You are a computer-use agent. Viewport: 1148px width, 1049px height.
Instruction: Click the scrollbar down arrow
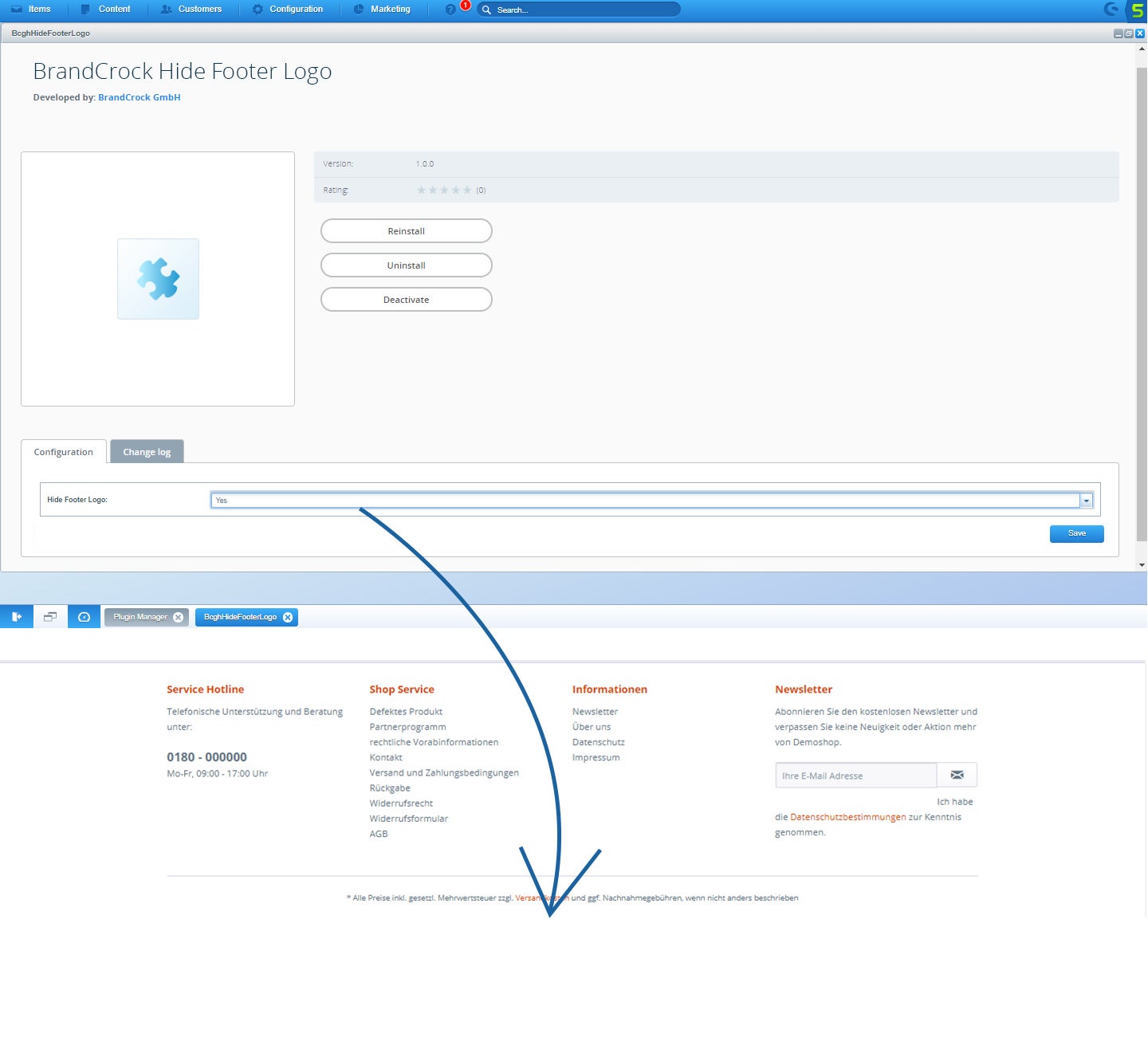click(1142, 565)
